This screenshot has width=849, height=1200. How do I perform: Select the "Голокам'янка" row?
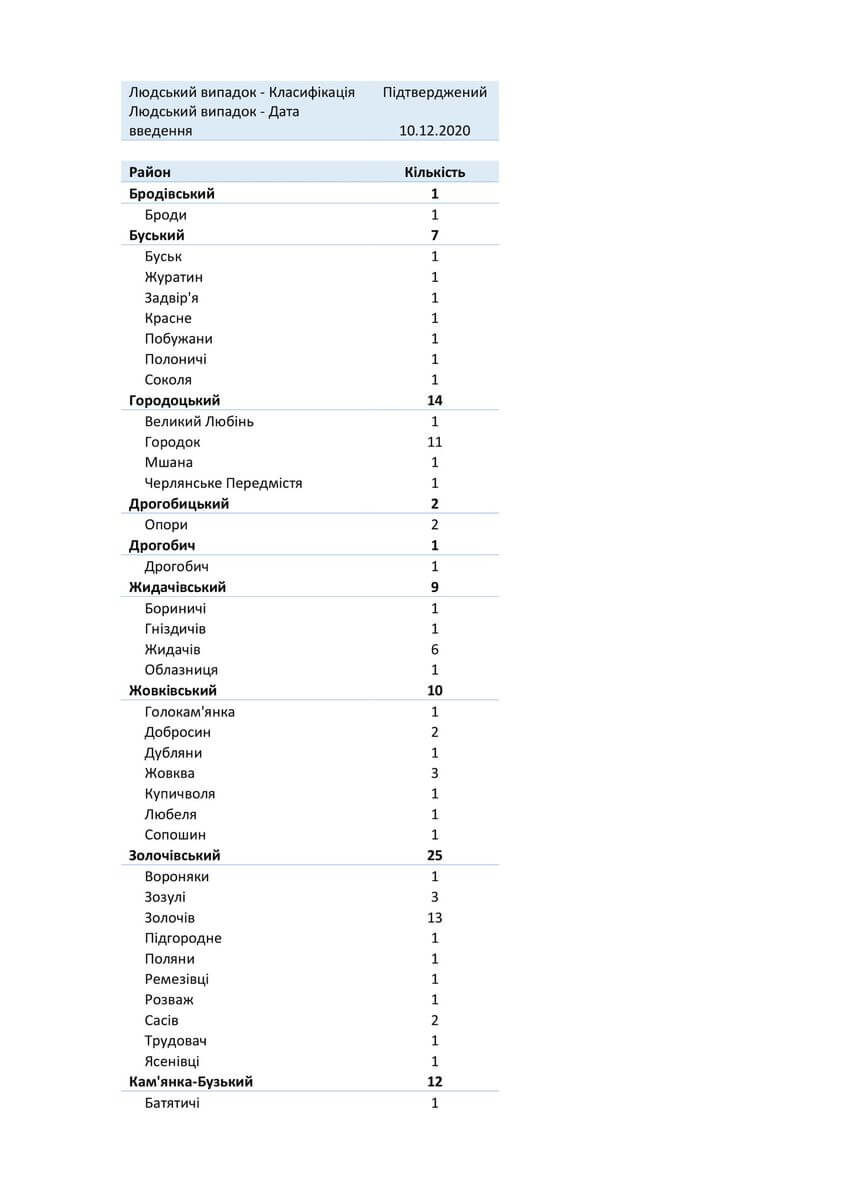click(x=190, y=712)
